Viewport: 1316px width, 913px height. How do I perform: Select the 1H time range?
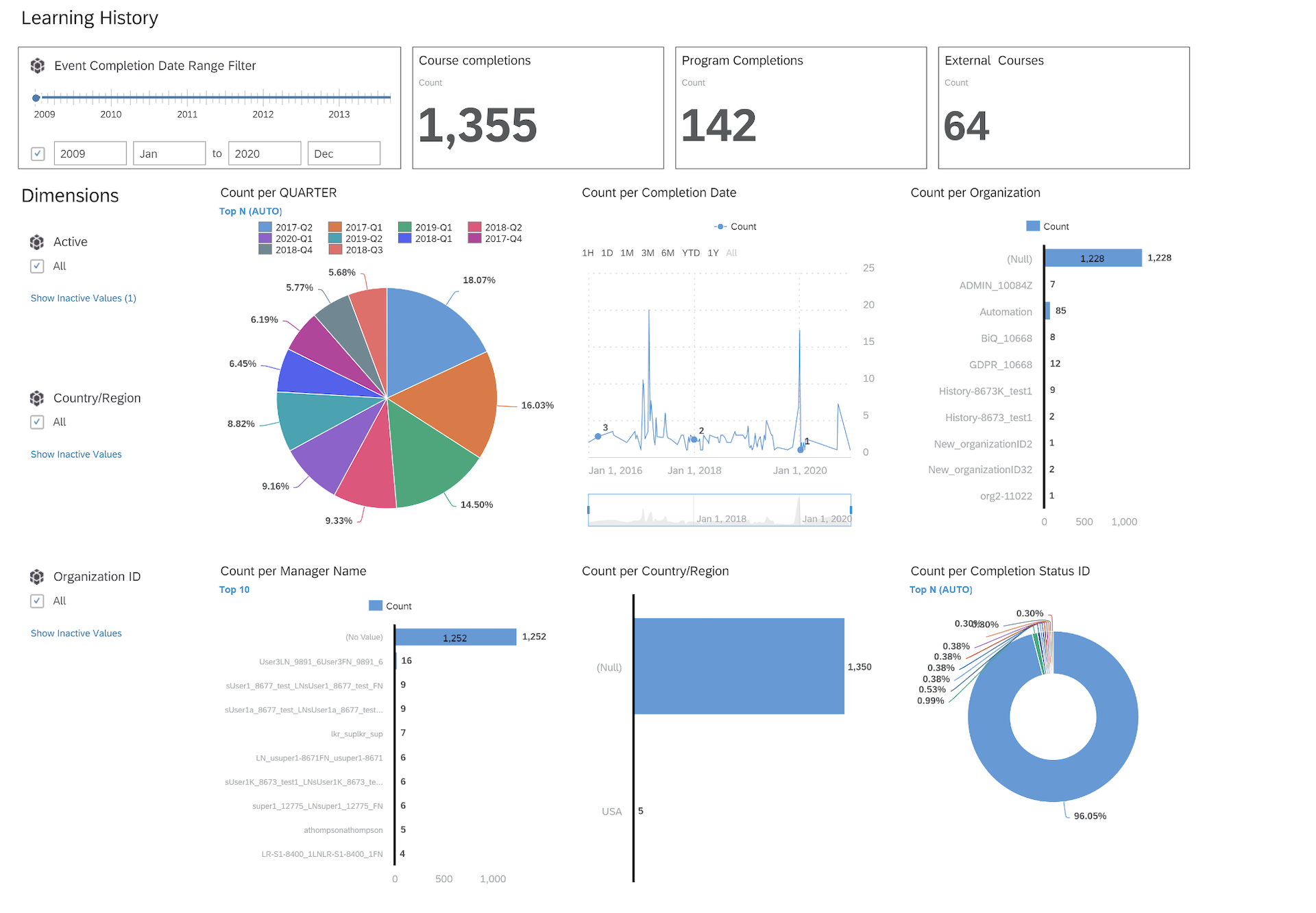[x=588, y=253]
